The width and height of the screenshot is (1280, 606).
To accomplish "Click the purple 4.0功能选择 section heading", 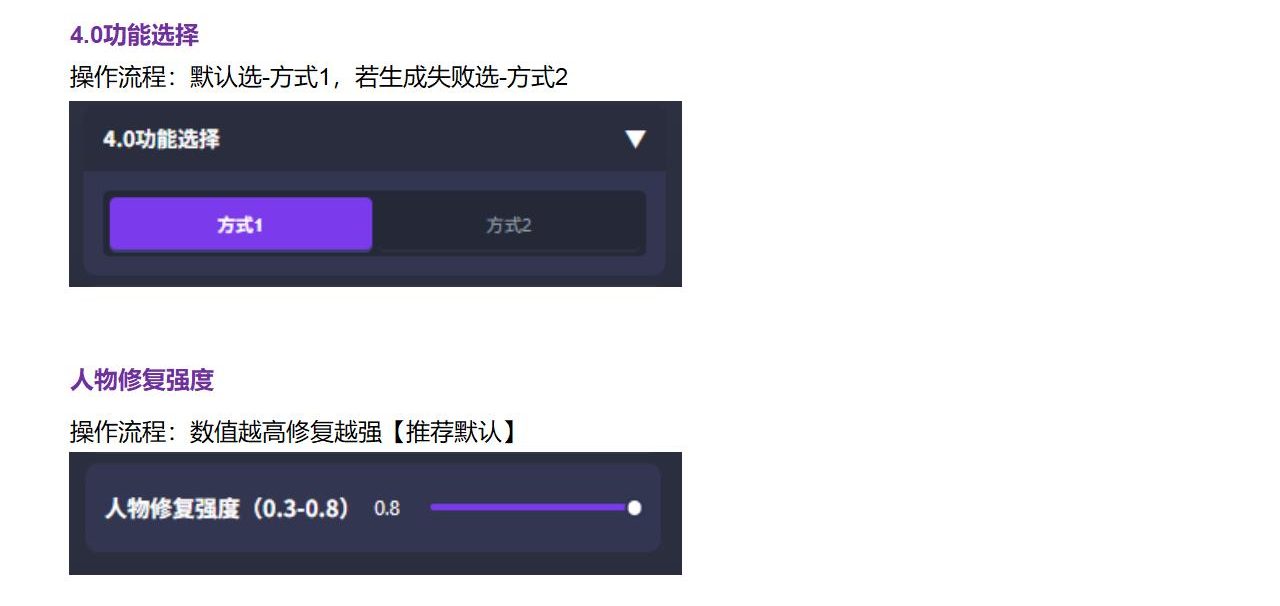I will 134,35.
